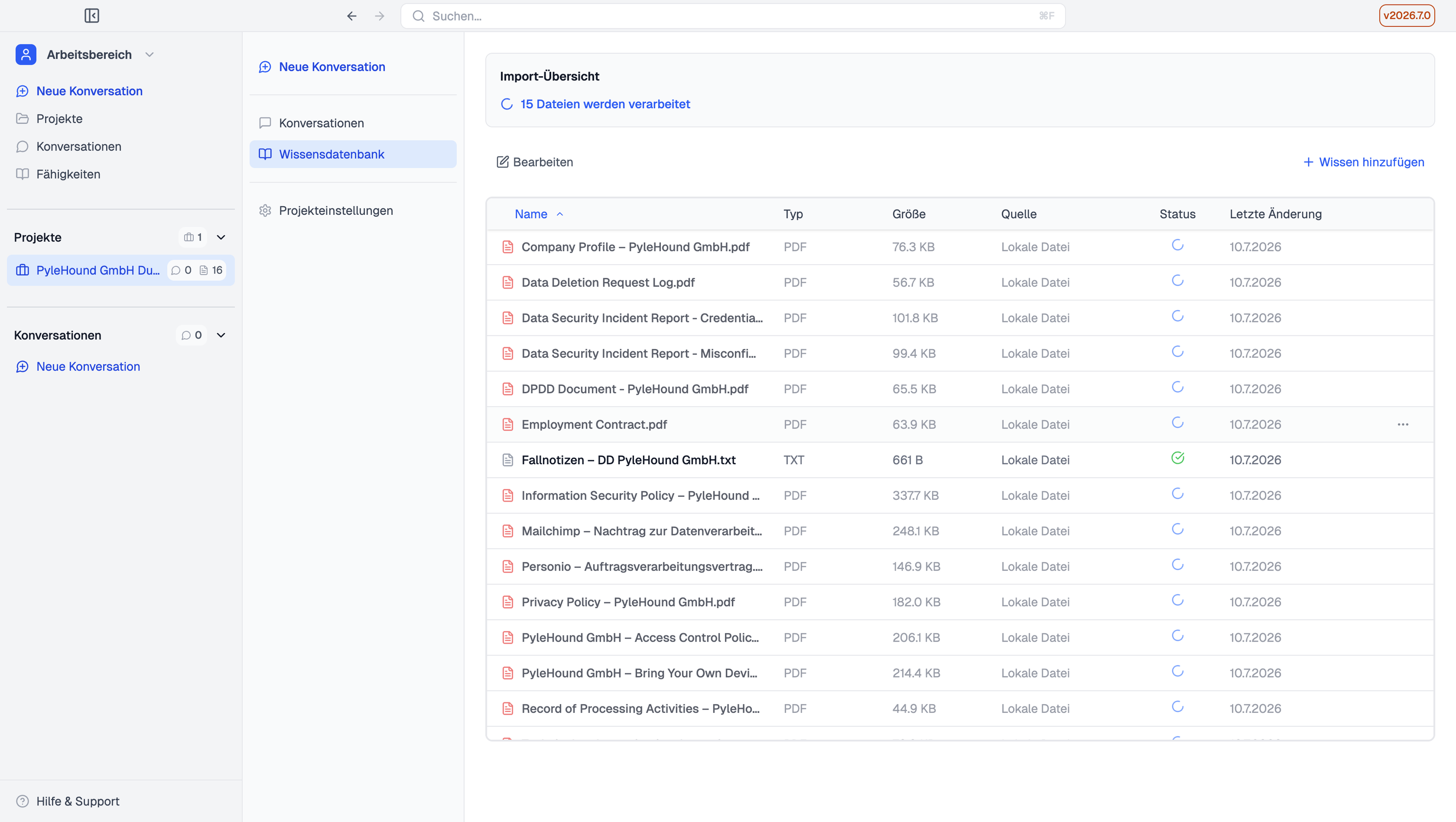Open Fähigkeiten in the left sidebar
Image resolution: width=1456 pixels, height=822 pixels.
(58, 174)
